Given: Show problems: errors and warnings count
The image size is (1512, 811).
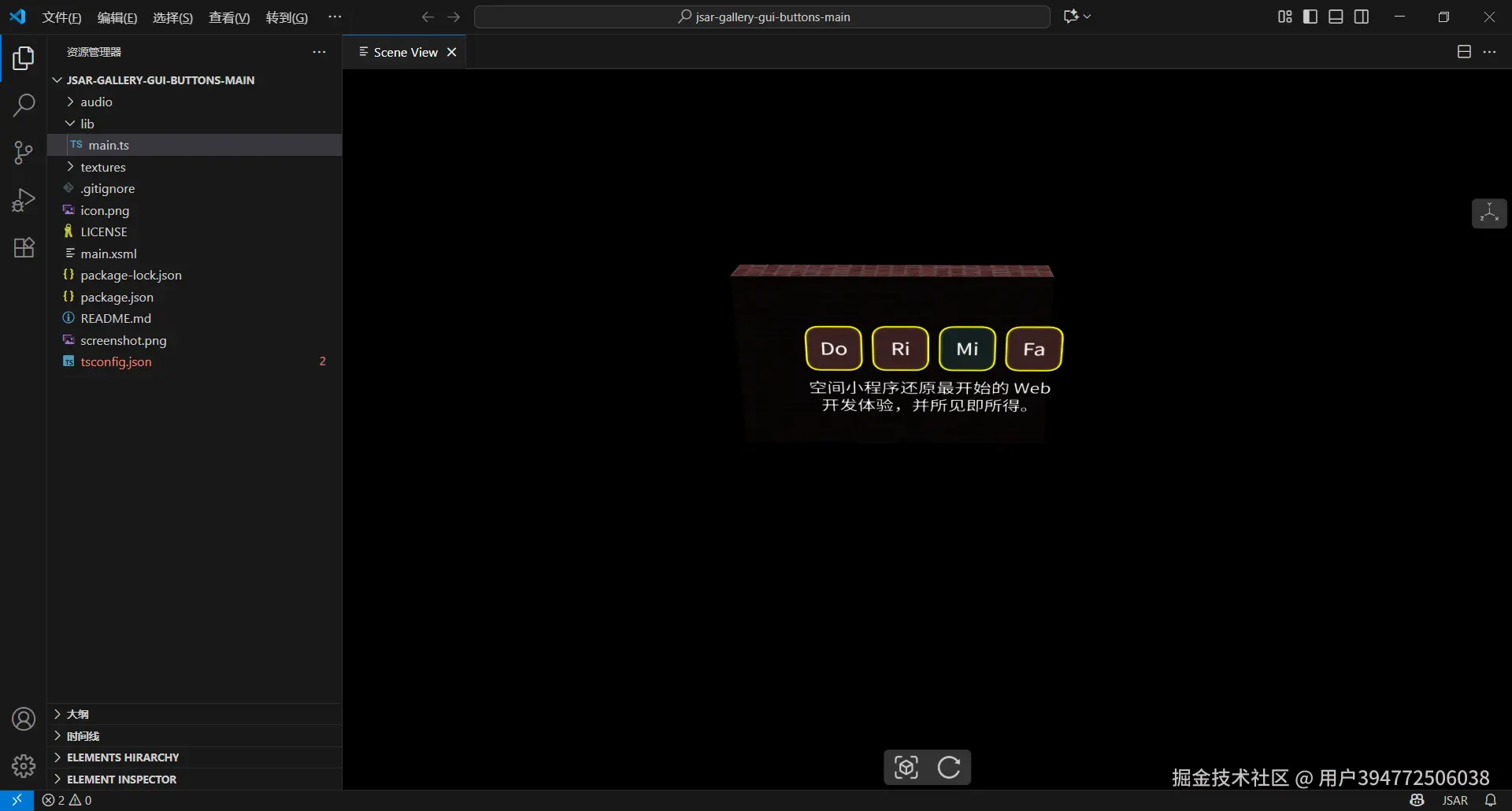Looking at the screenshot, I should 67,800.
